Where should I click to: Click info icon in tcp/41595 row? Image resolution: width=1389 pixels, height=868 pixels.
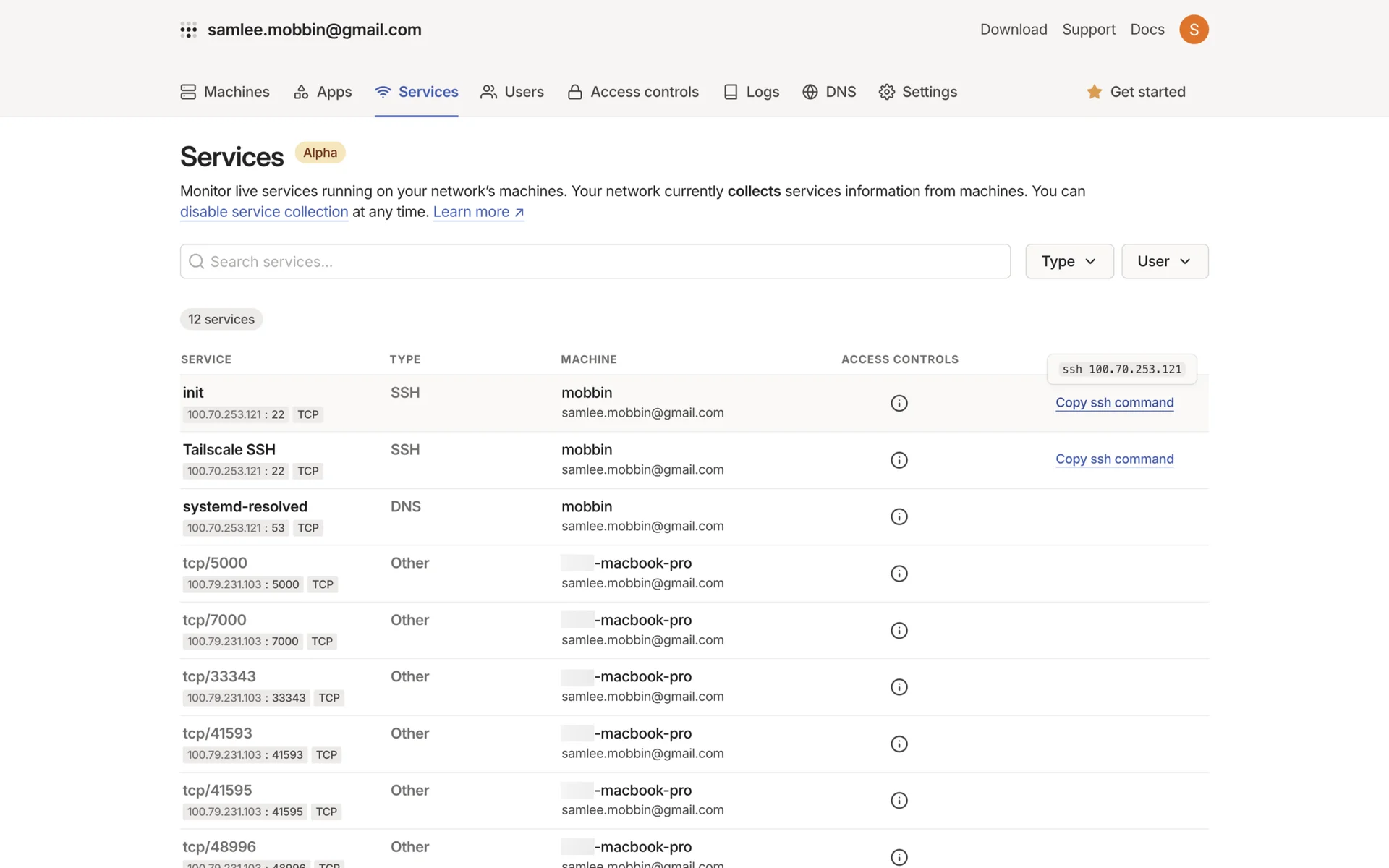pyautogui.click(x=899, y=801)
